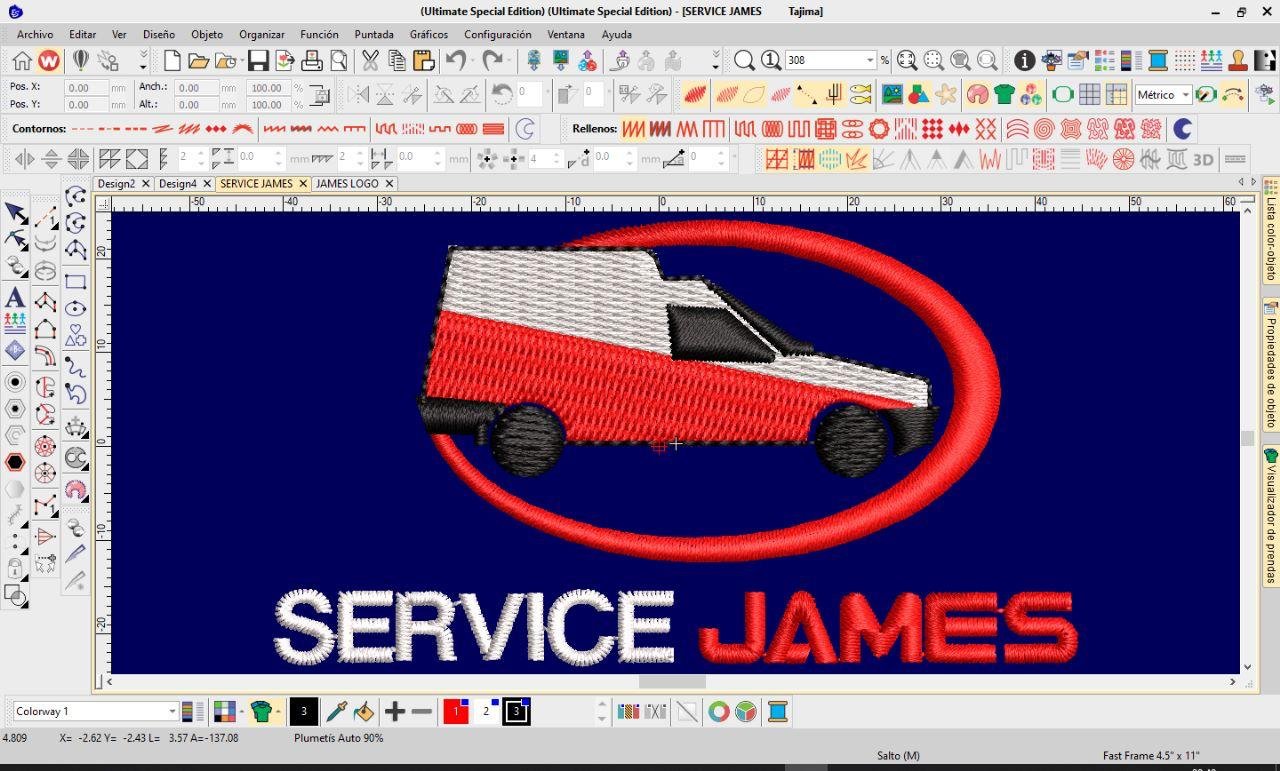The width and height of the screenshot is (1280, 771).
Task: Expand the Métrico units dropdown
Action: pos(1185,95)
